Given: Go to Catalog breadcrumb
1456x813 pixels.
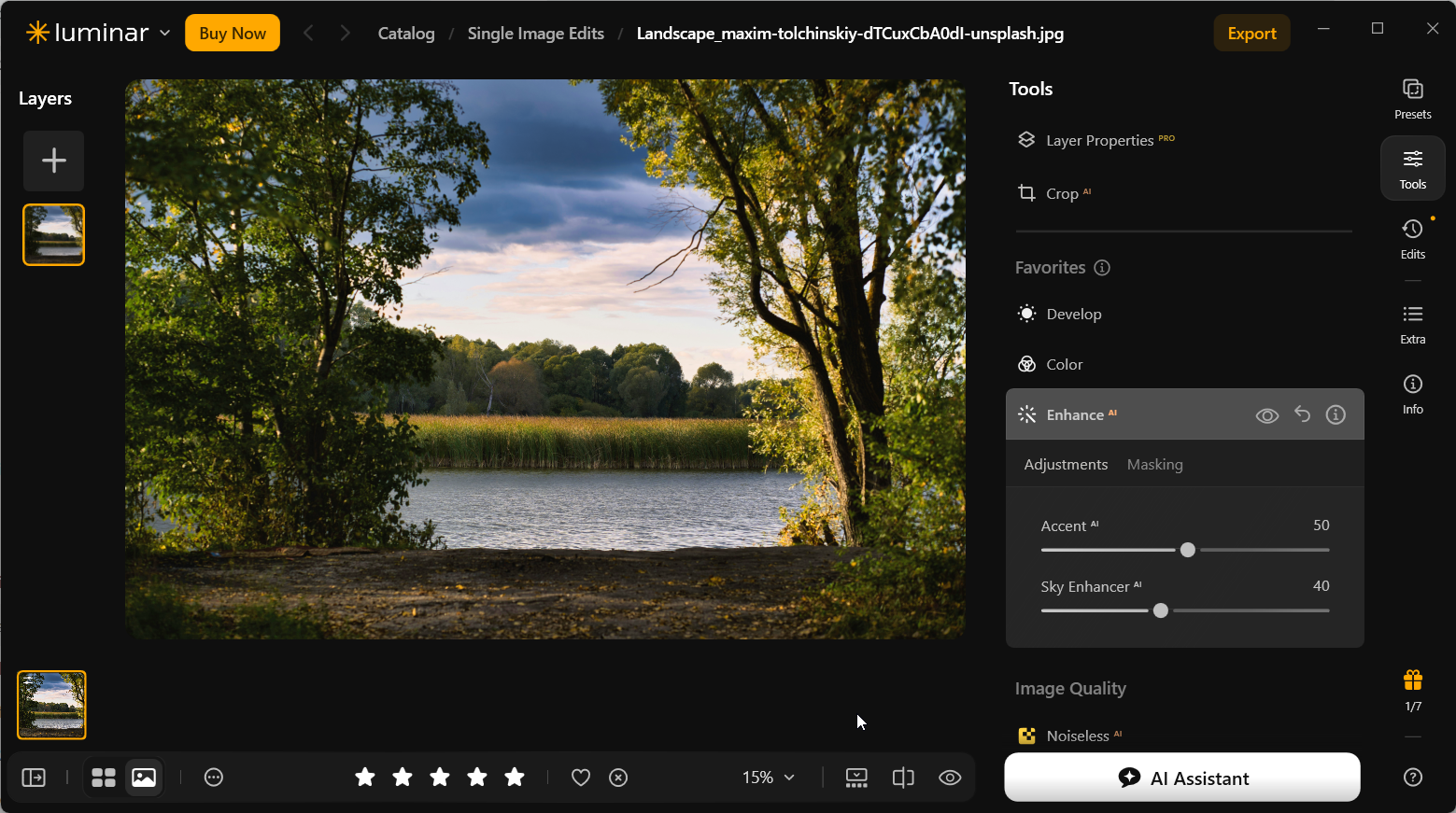Looking at the screenshot, I should click(406, 34).
